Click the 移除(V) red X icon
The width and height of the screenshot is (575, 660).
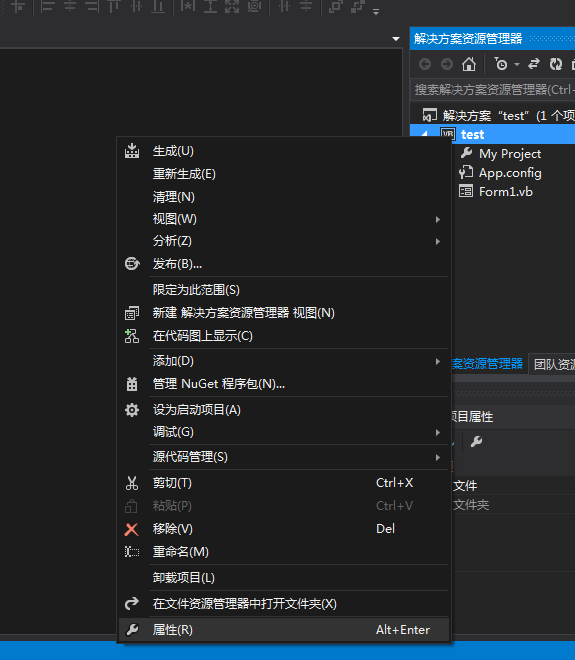(x=131, y=530)
